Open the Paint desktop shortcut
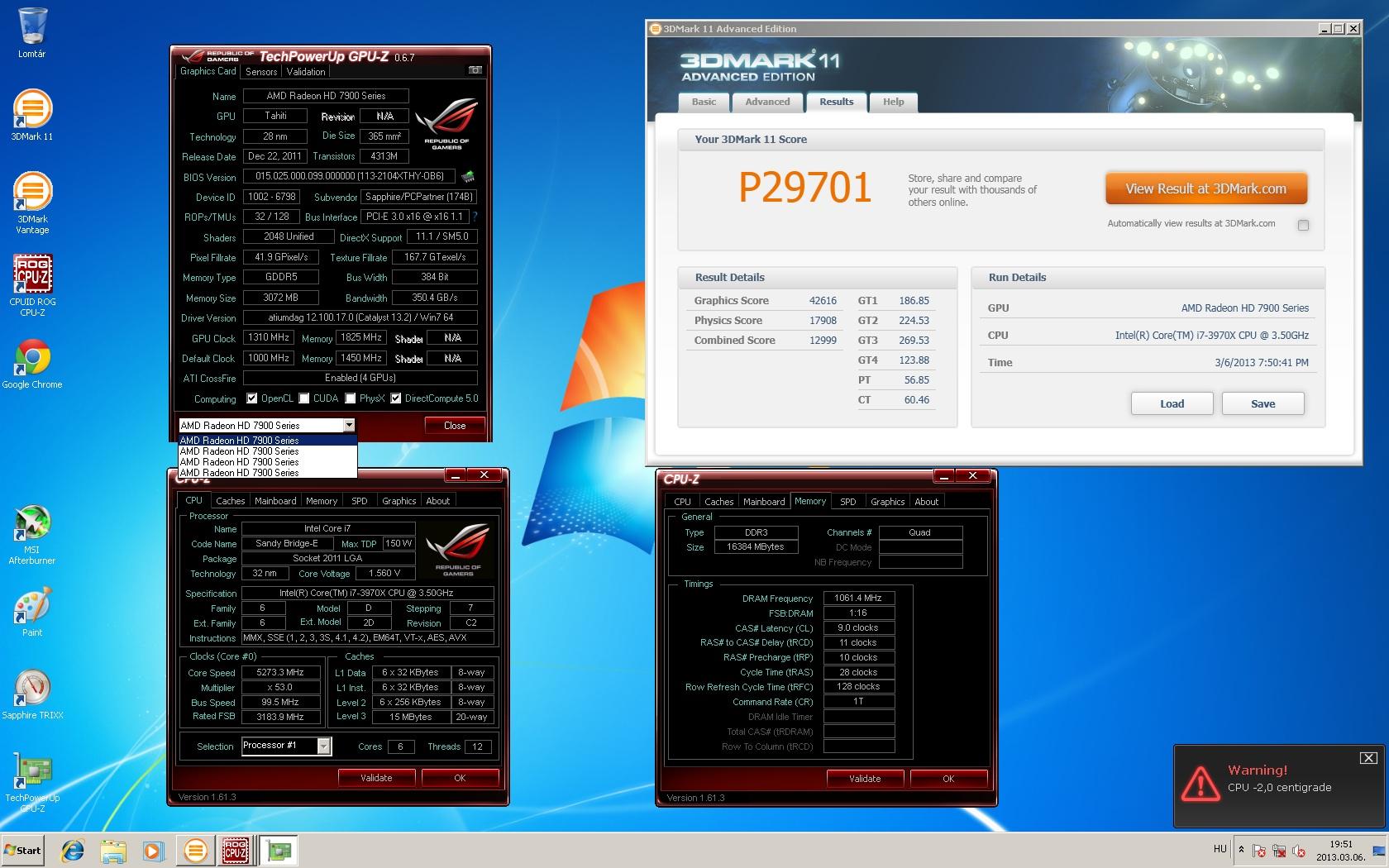 [32, 613]
